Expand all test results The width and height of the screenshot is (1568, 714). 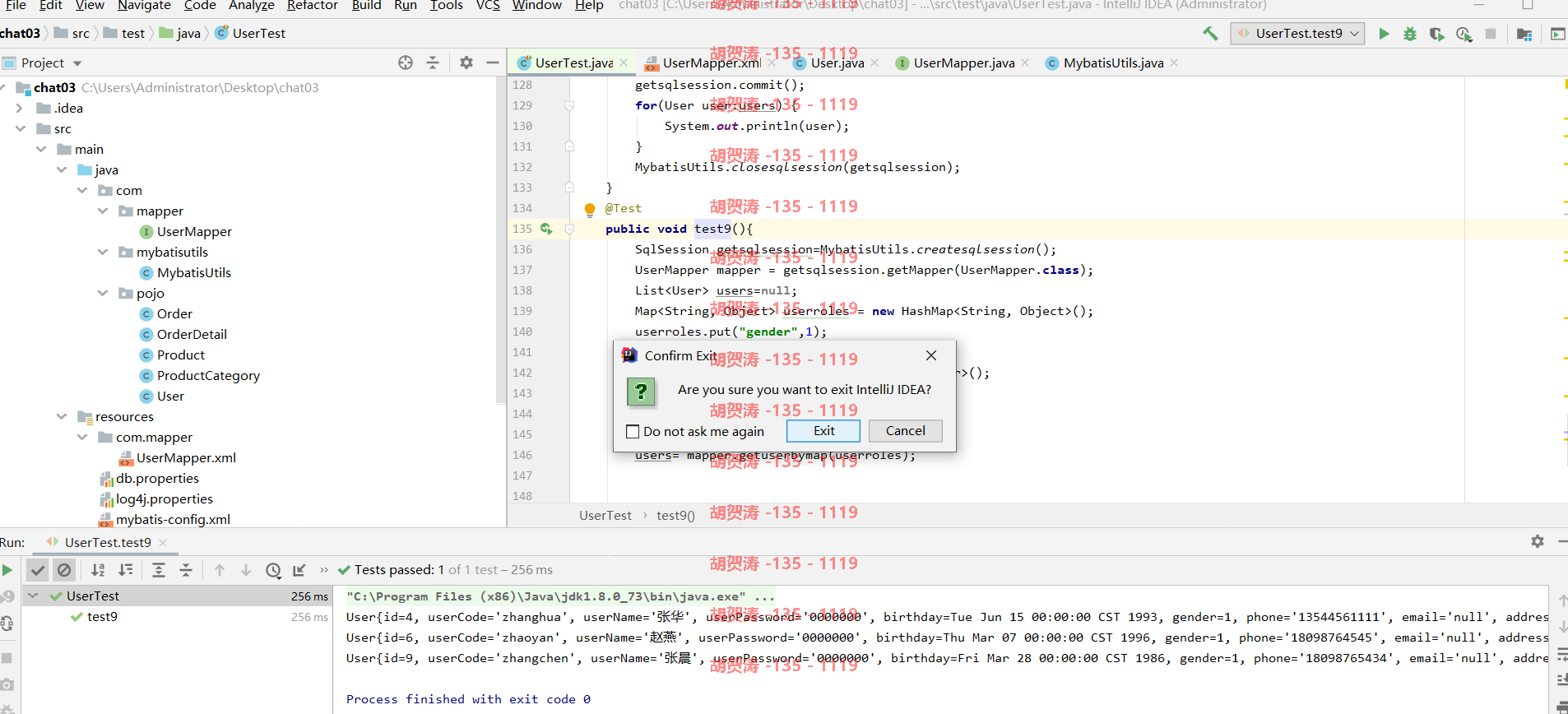click(159, 570)
